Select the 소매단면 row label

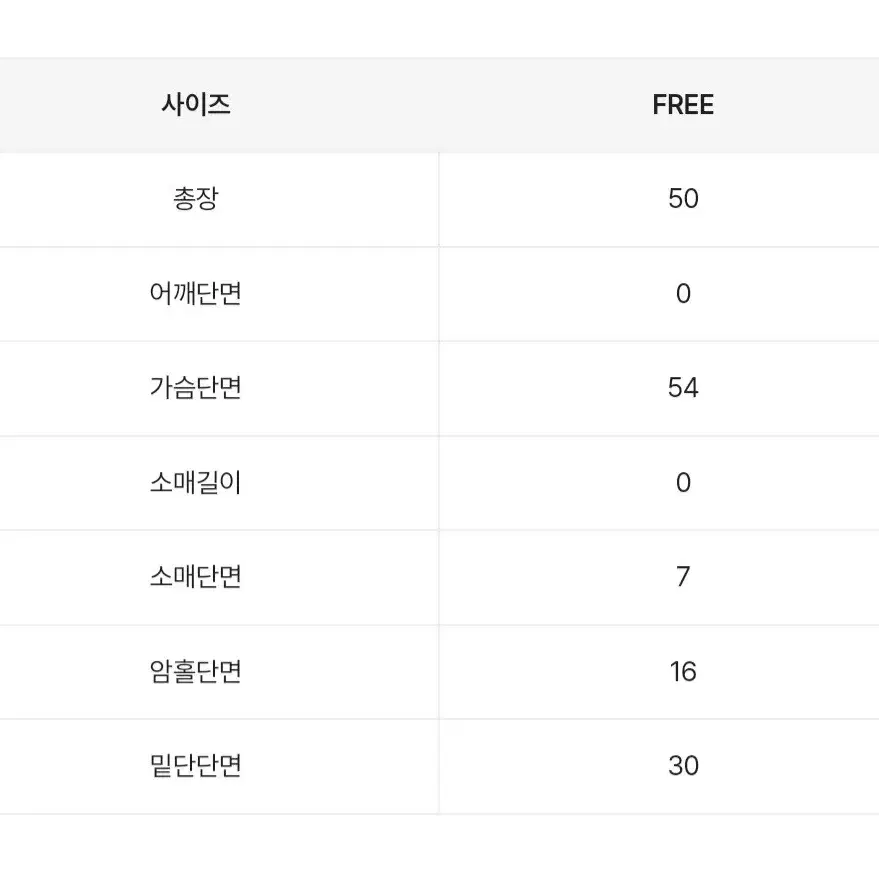point(196,576)
